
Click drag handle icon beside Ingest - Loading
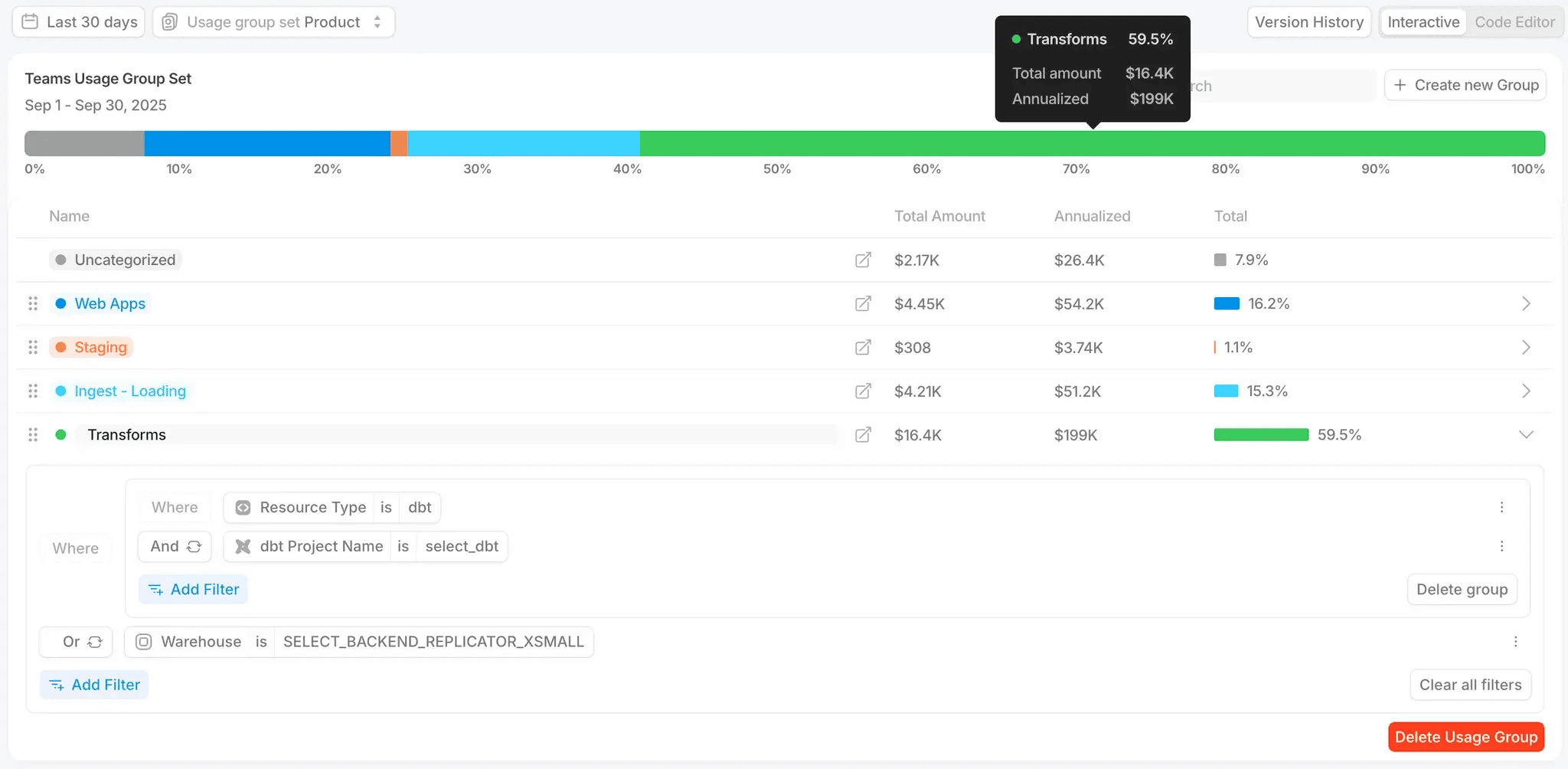coord(33,391)
